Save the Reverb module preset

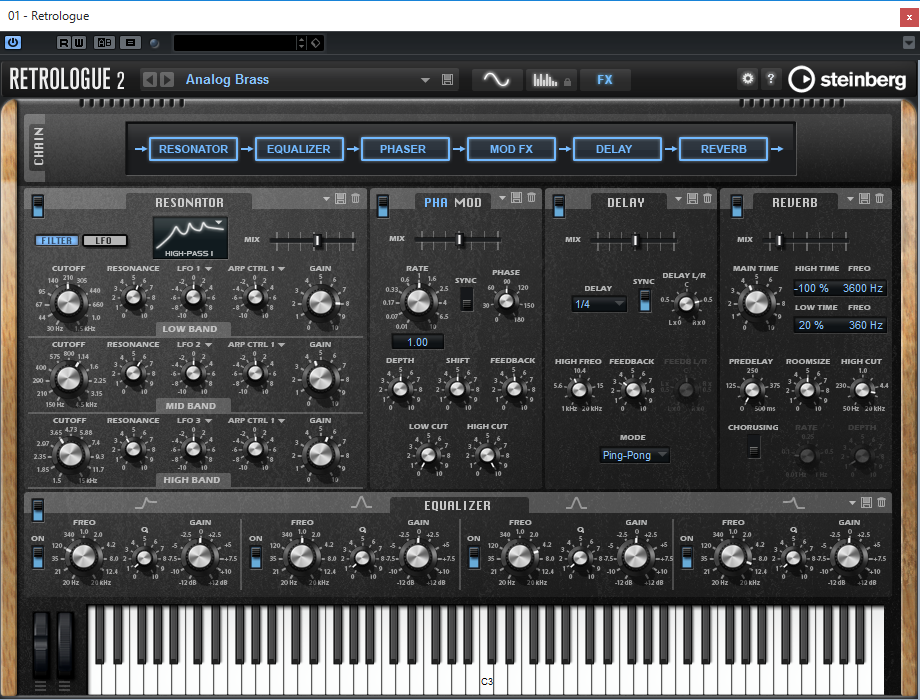coord(864,198)
